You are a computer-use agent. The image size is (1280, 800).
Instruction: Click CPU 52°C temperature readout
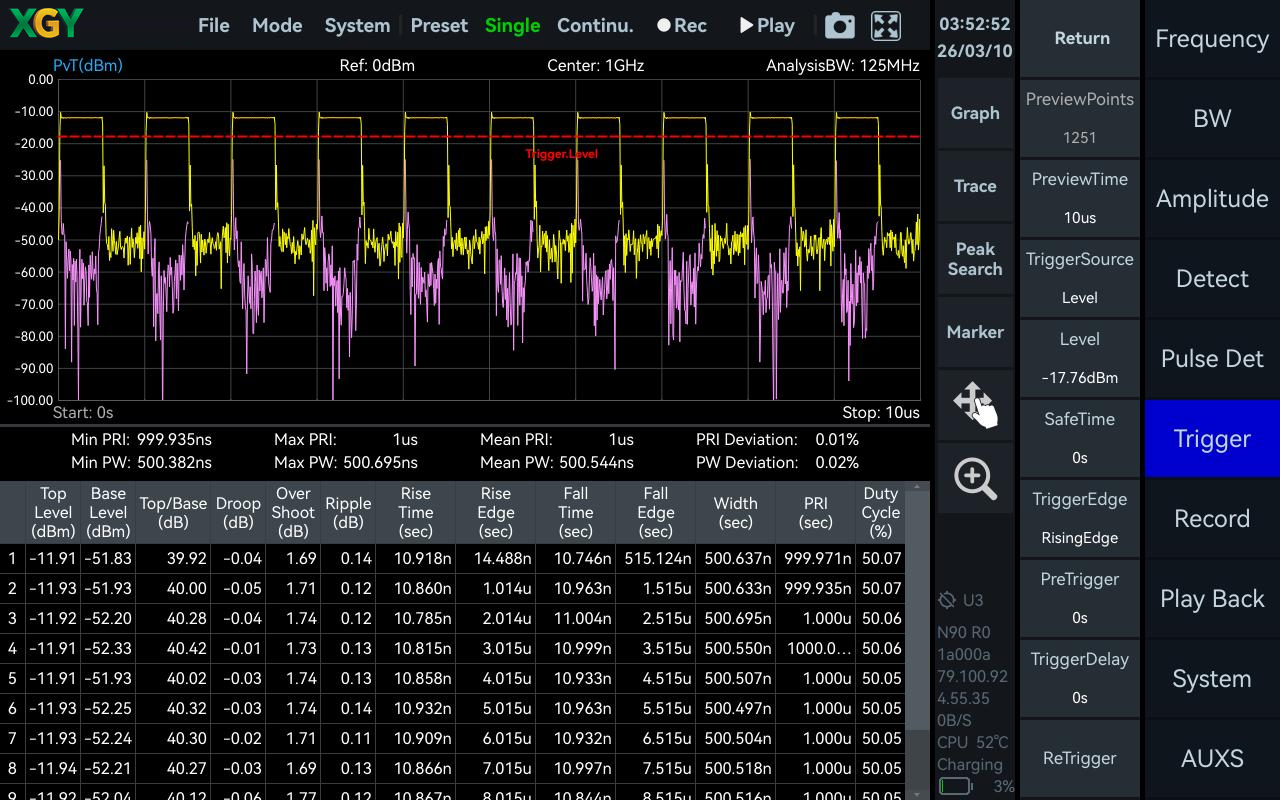pos(973,742)
